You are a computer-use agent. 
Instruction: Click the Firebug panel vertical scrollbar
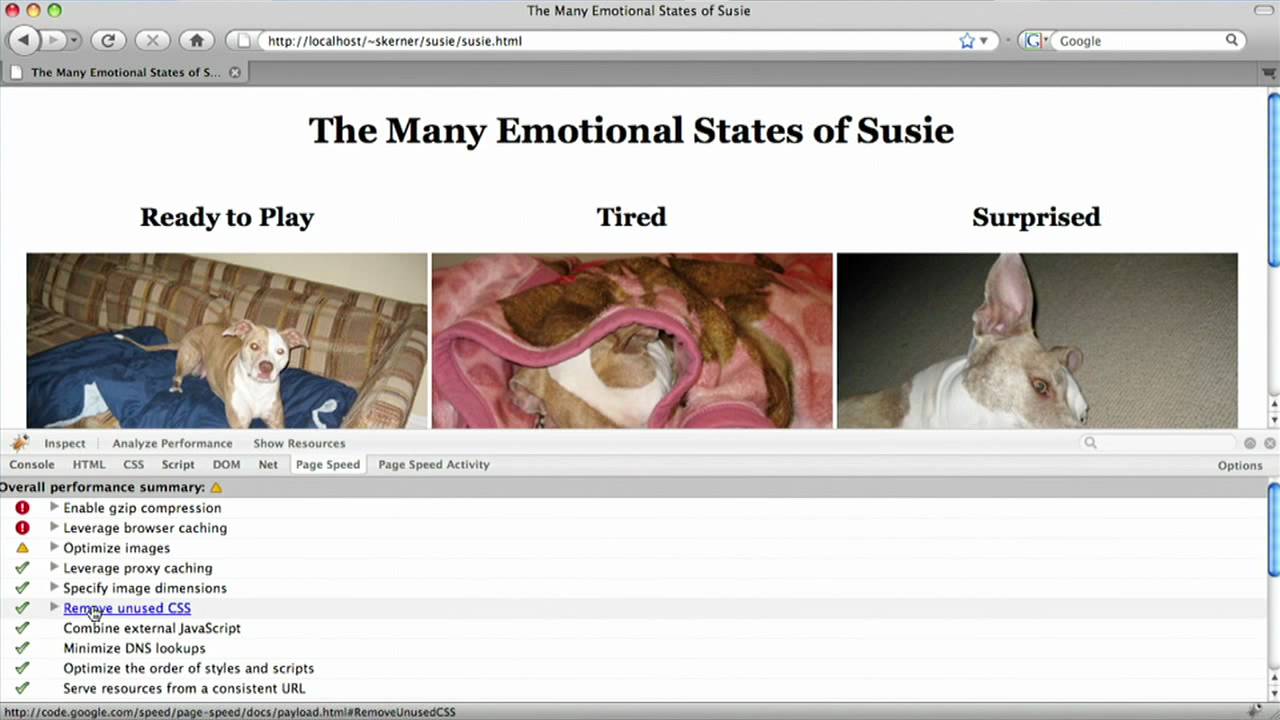pos(1273,530)
